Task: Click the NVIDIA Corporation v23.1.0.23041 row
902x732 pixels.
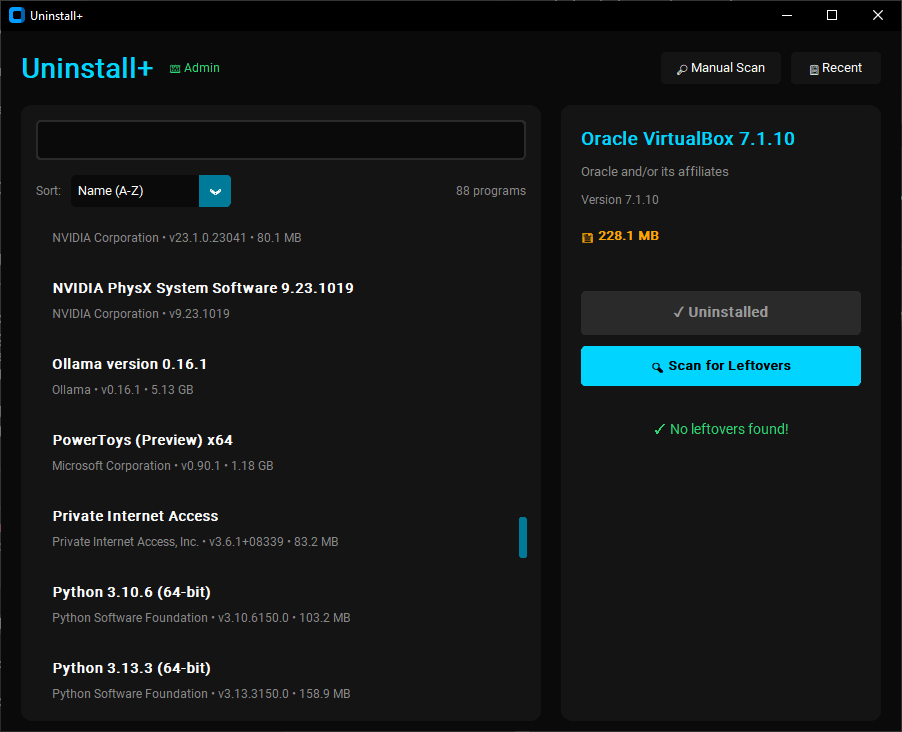Action: pyautogui.click(x=177, y=238)
